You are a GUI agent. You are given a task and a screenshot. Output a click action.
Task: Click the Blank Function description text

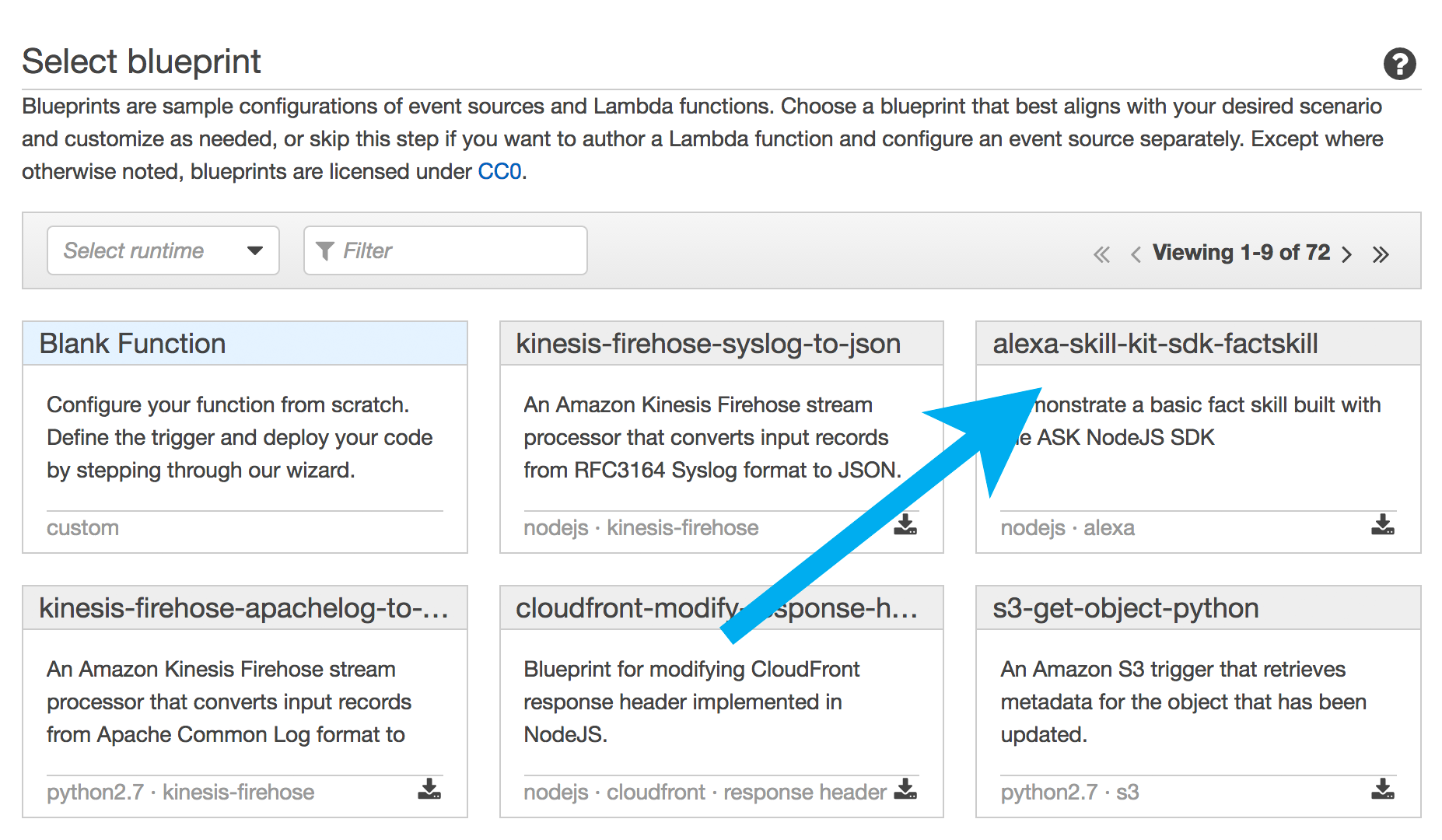pos(240,437)
